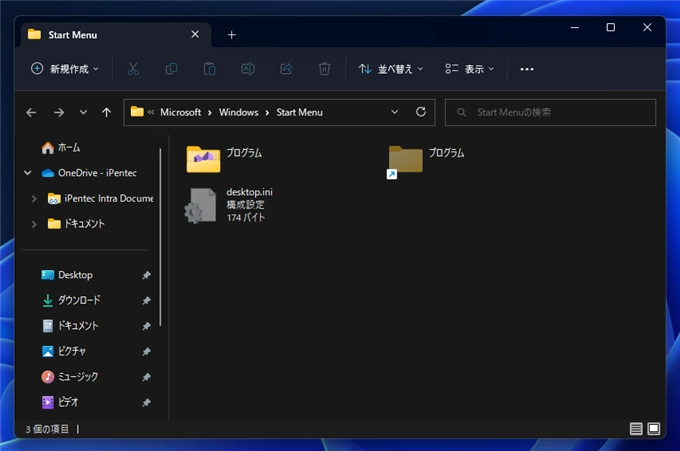Click the navigation pane scrollbar
The height and width of the screenshot is (451, 680).
click(160, 237)
